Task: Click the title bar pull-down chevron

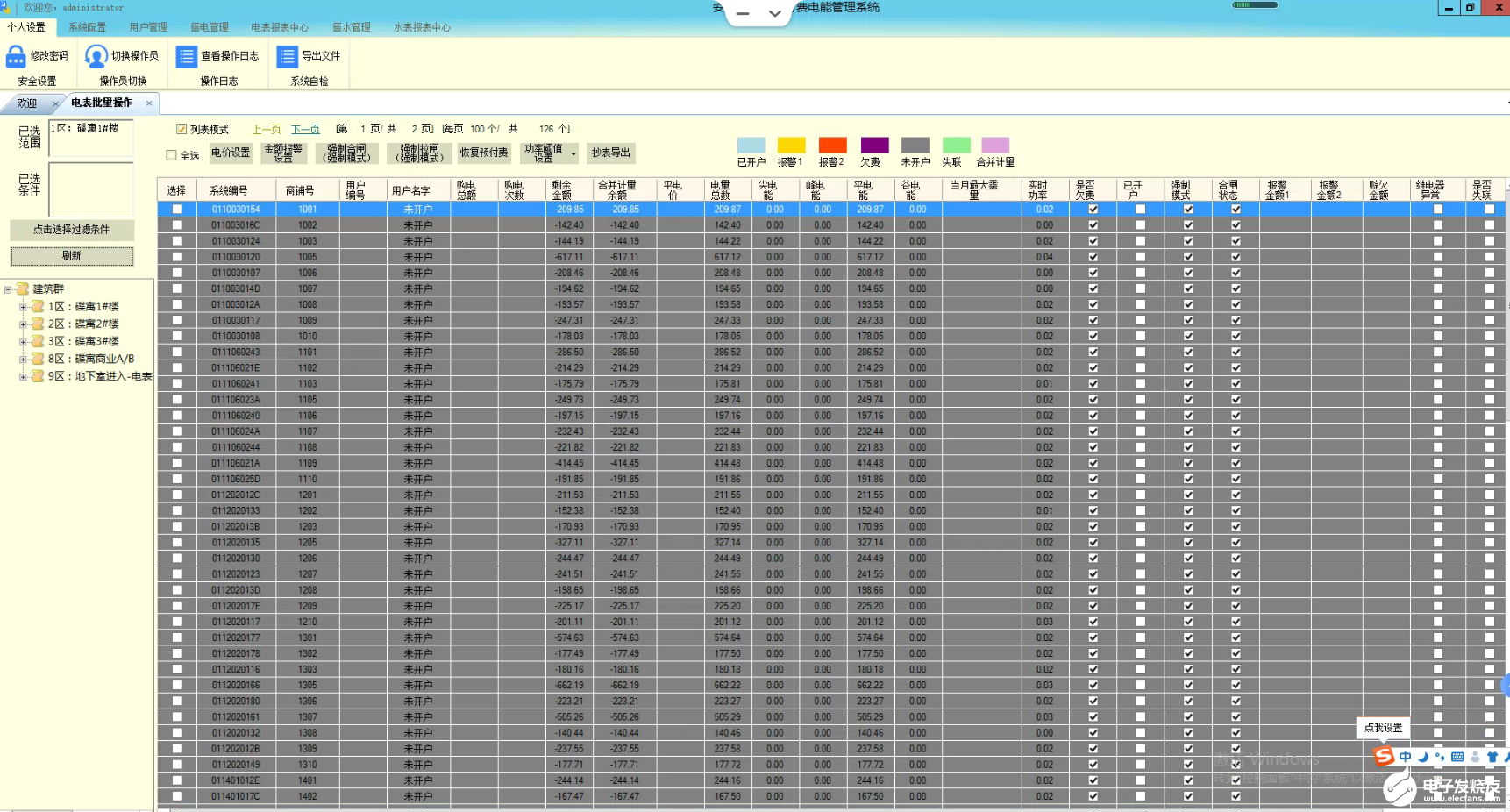Action: click(774, 13)
